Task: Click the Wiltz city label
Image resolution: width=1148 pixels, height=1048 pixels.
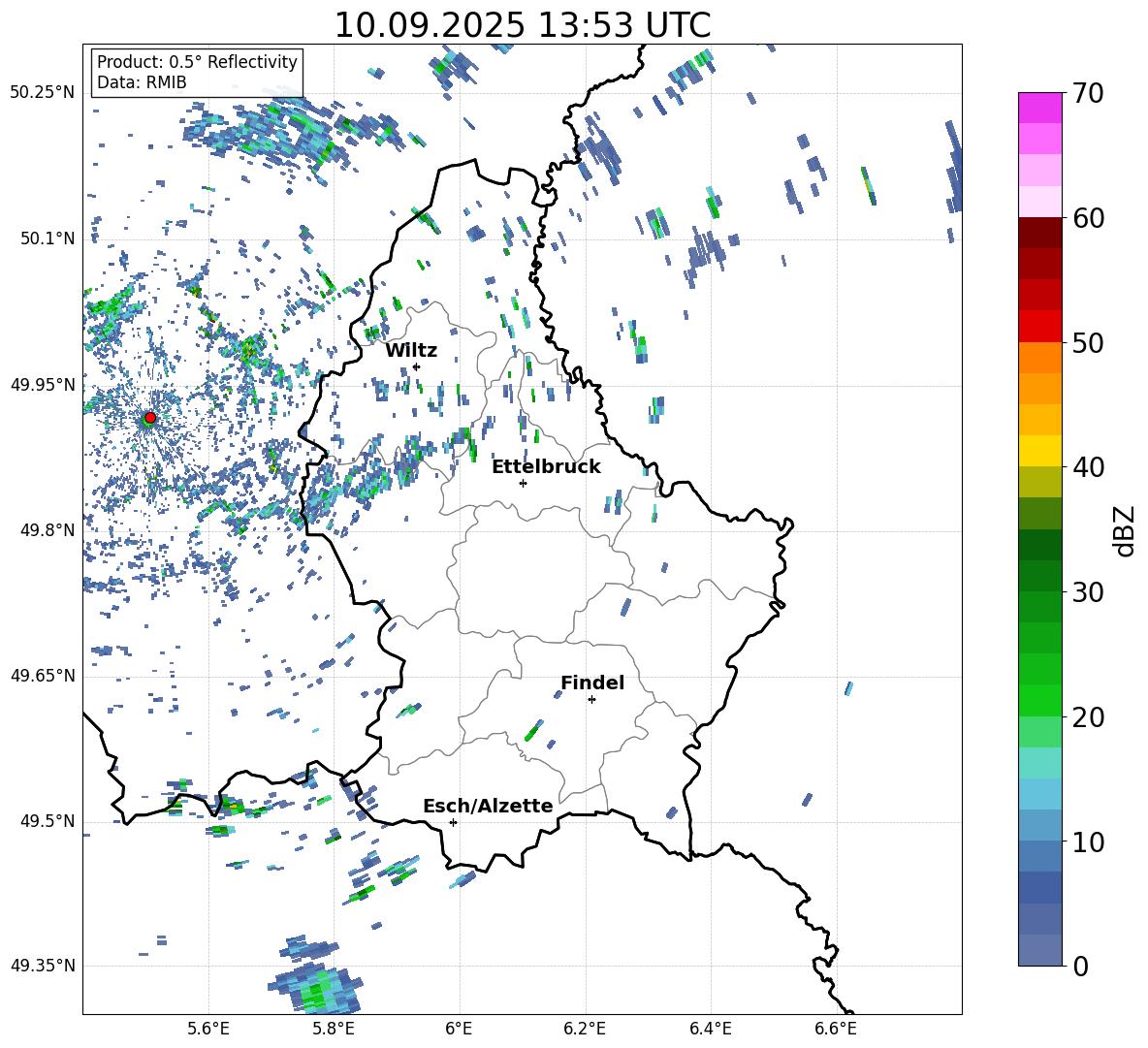Action: coord(411,351)
